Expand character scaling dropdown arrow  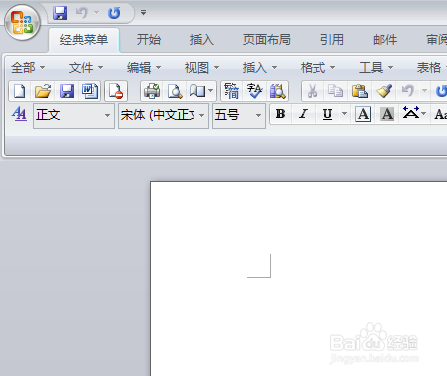pyautogui.click(x=423, y=114)
